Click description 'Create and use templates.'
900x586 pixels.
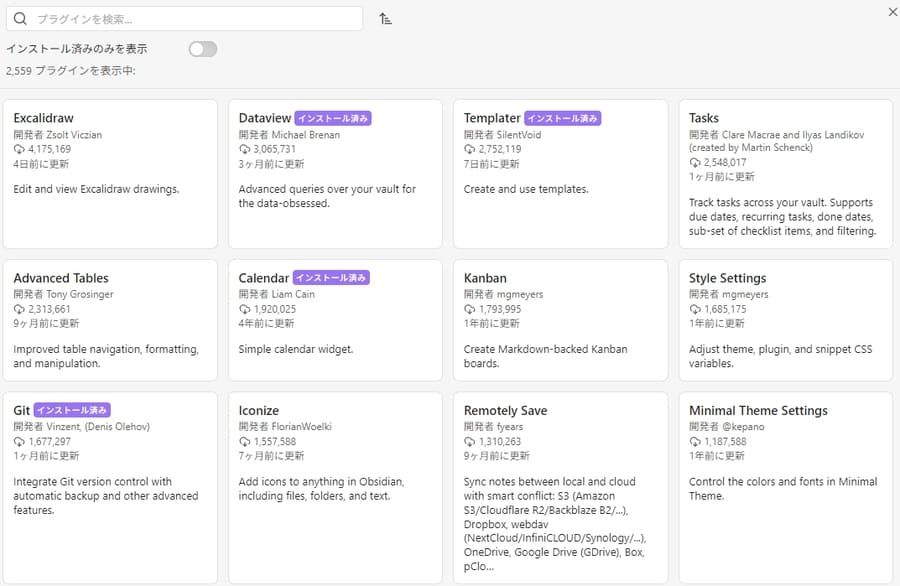pyautogui.click(x=526, y=189)
